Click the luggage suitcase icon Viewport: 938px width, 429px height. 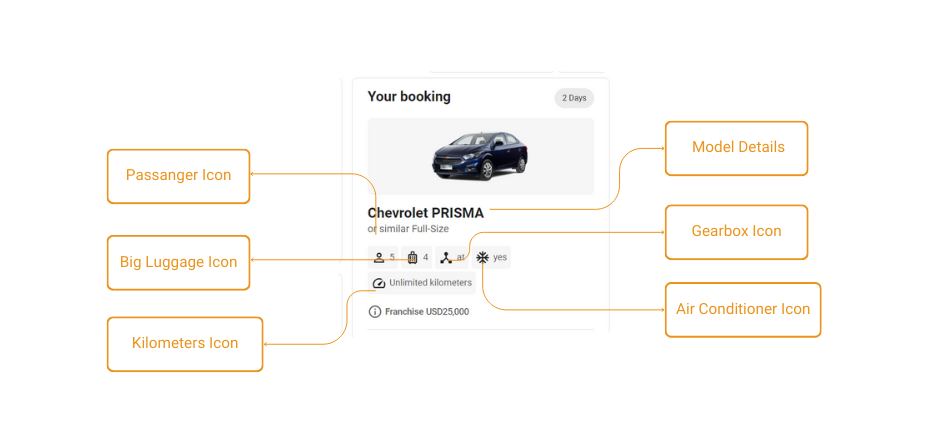pyautogui.click(x=412, y=258)
